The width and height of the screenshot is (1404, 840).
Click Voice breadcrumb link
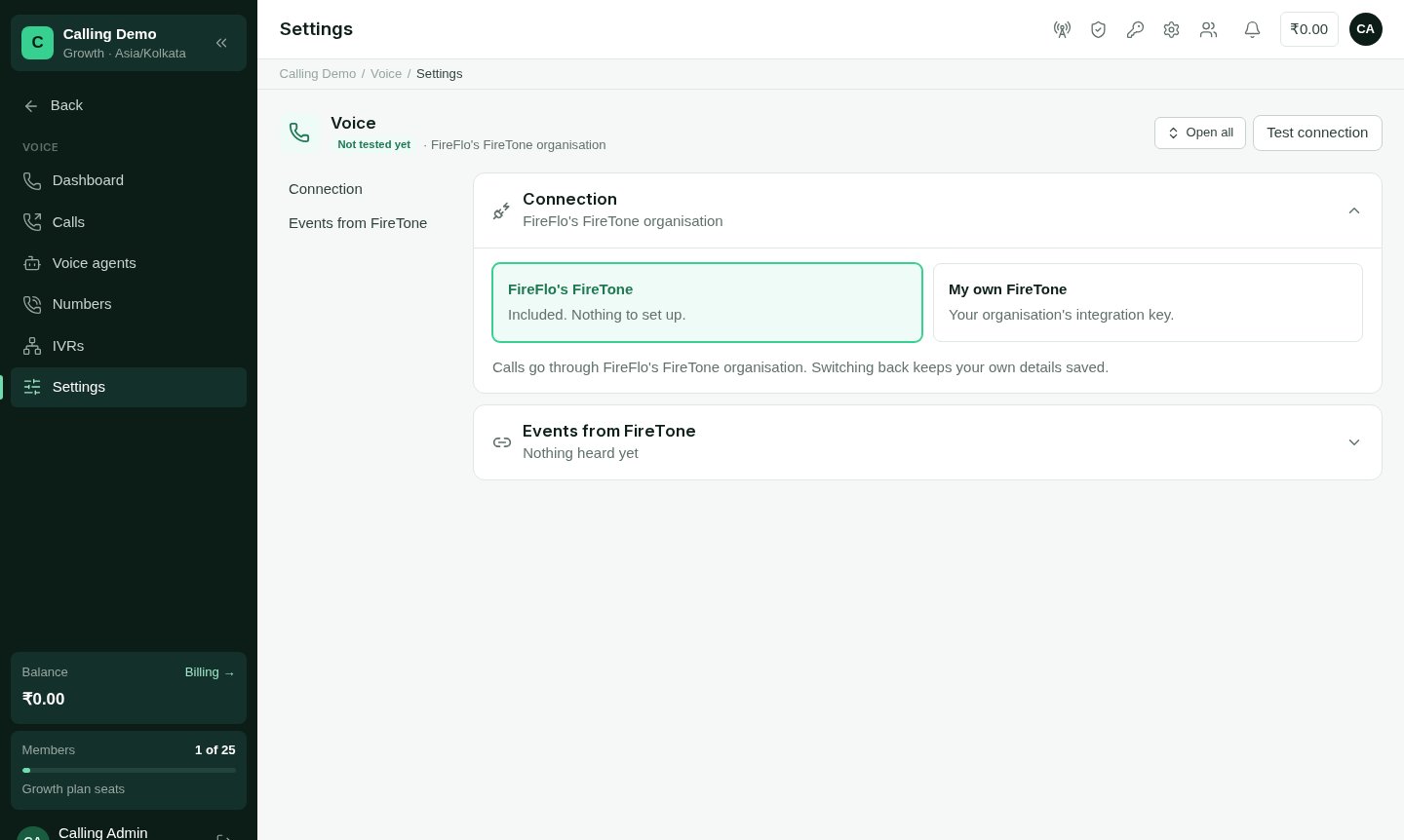pyautogui.click(x=386, y=74)
